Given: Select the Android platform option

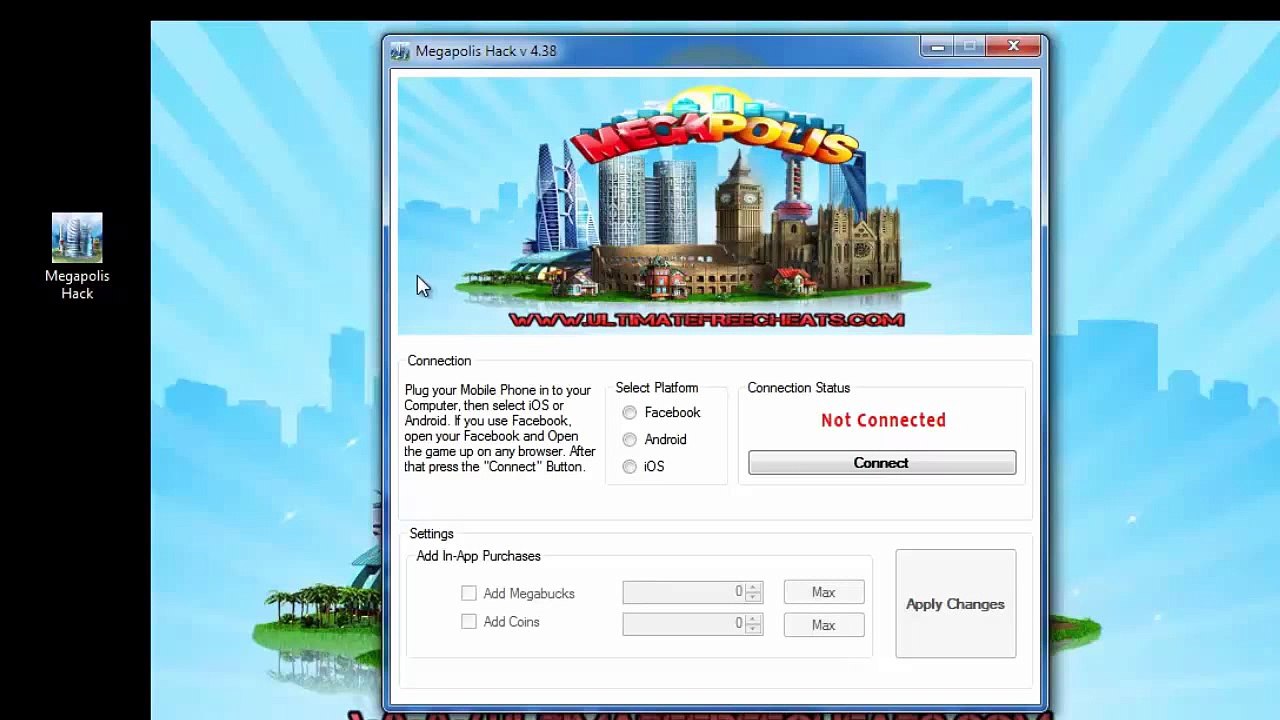Looking at the screenshot, I should click(x=629, y=440).
